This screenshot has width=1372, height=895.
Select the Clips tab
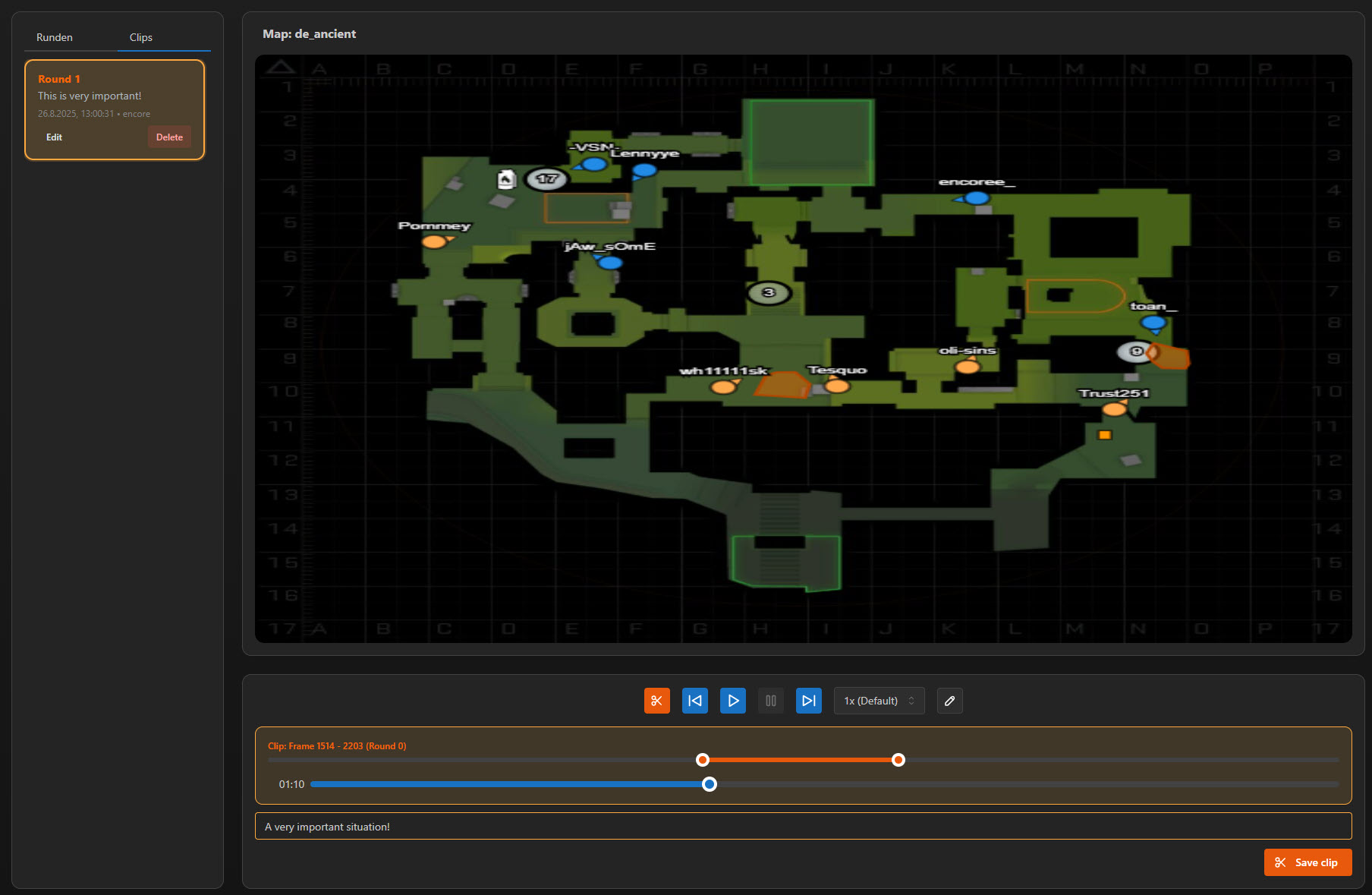click(x=140, y=37)
